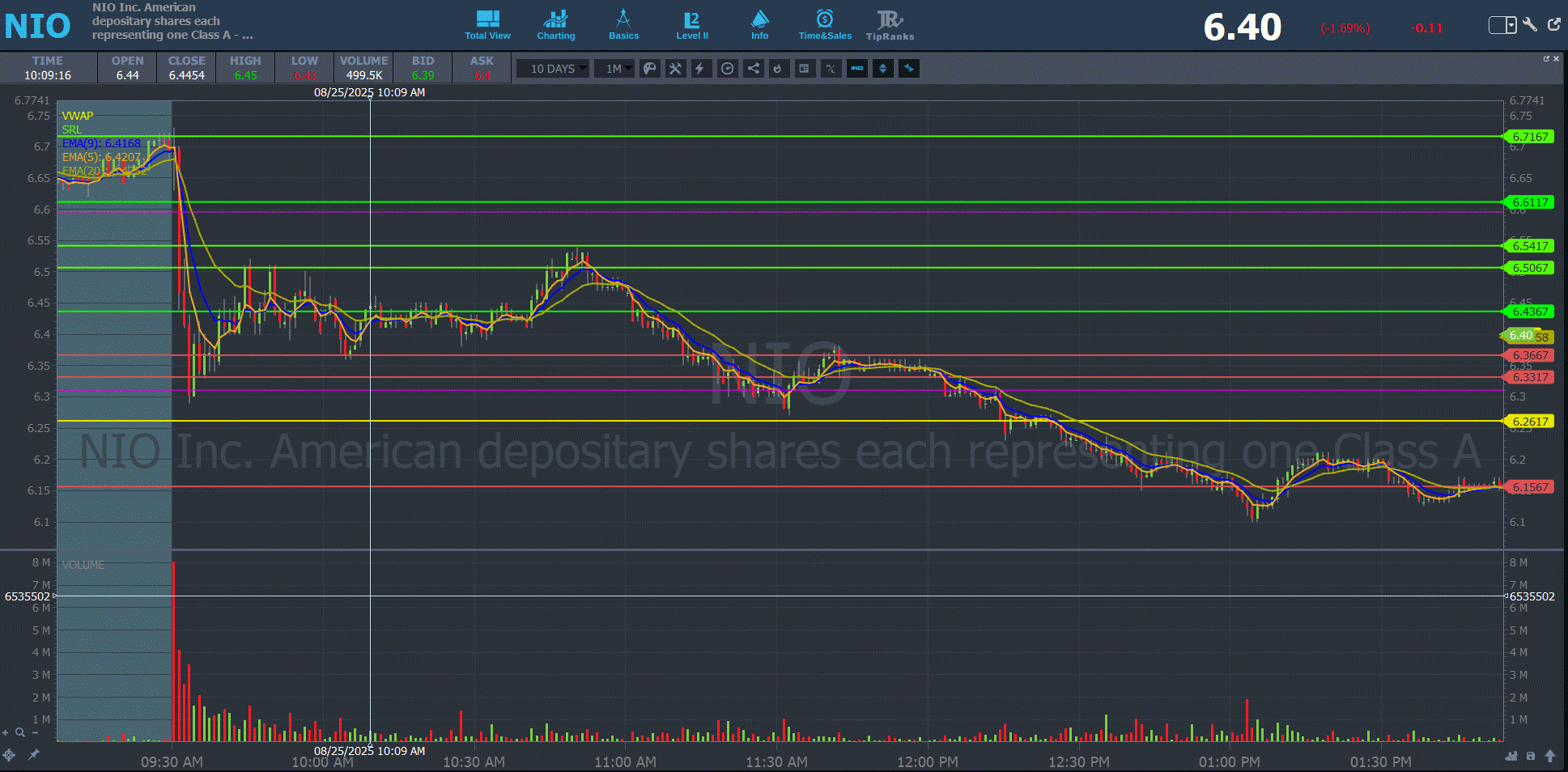1568x772 pixels.
Task: Click the crosshair move icon at bottom-left
Action: pos(9,755)
